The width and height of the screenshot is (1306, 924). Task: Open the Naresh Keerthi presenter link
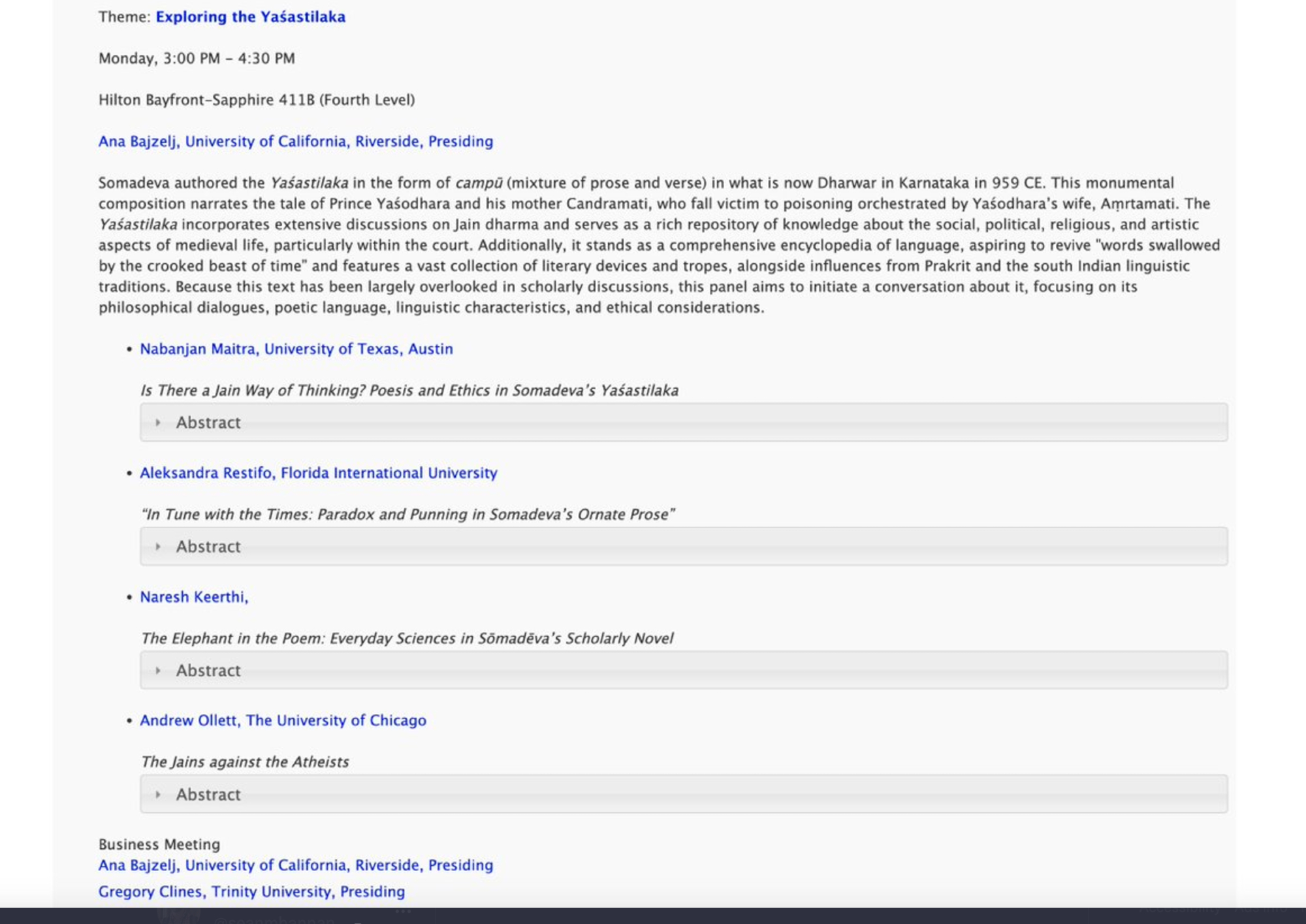[194, 597]
